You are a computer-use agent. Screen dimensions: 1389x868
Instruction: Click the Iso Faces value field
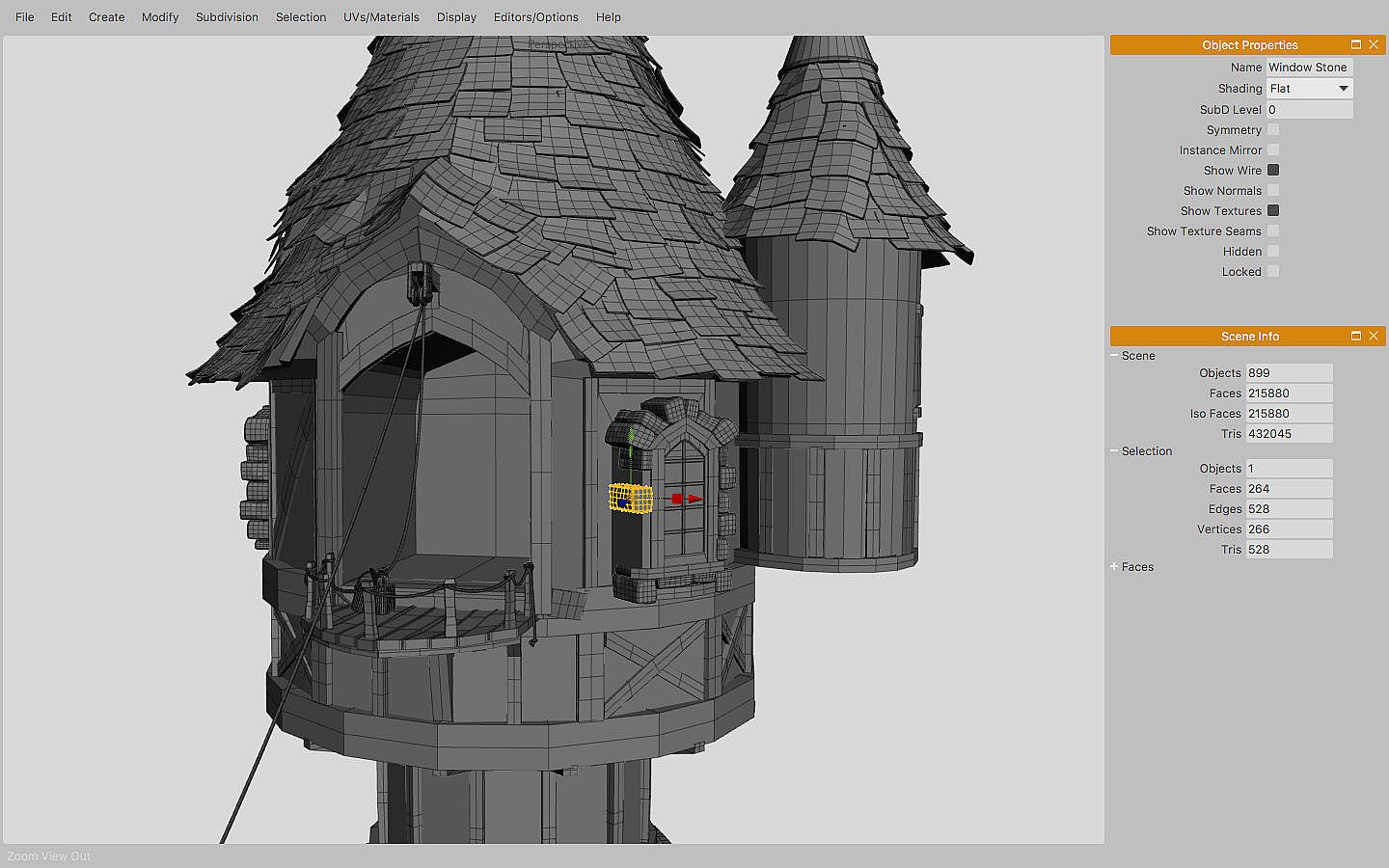point(1290,414)
